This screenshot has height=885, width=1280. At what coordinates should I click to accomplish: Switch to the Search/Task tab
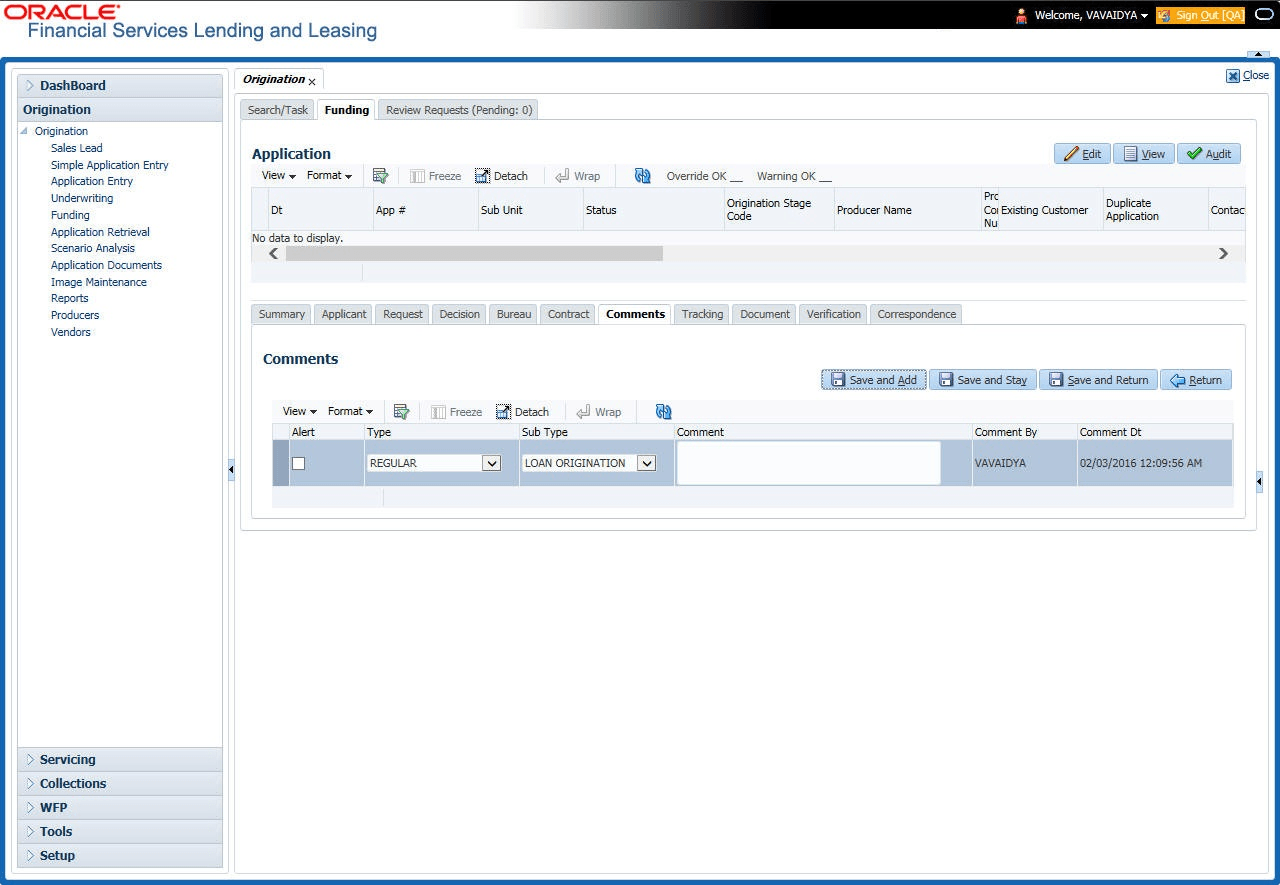[x=278, y=110]
